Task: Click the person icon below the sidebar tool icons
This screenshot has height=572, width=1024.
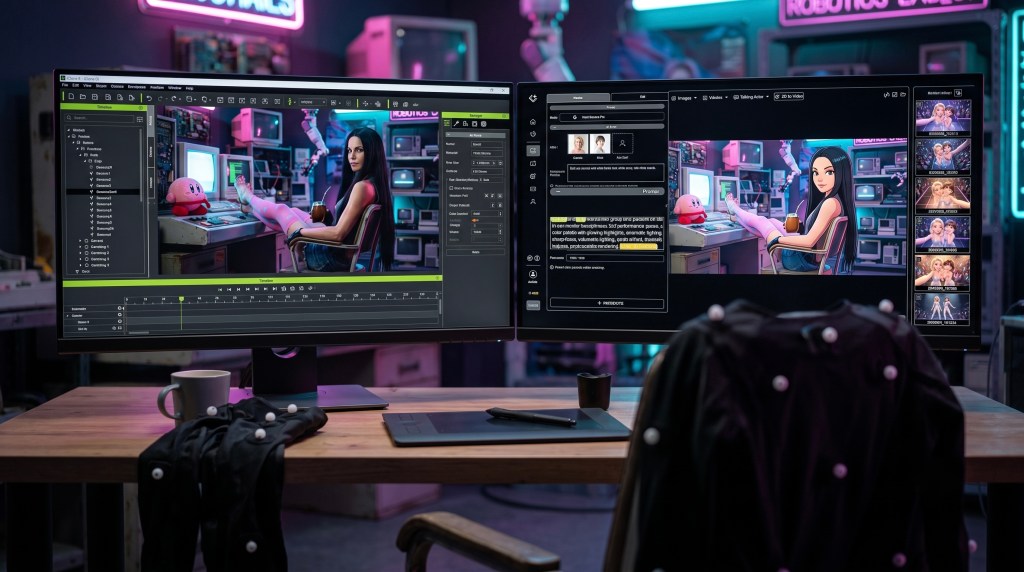Action: coord(533,202)
